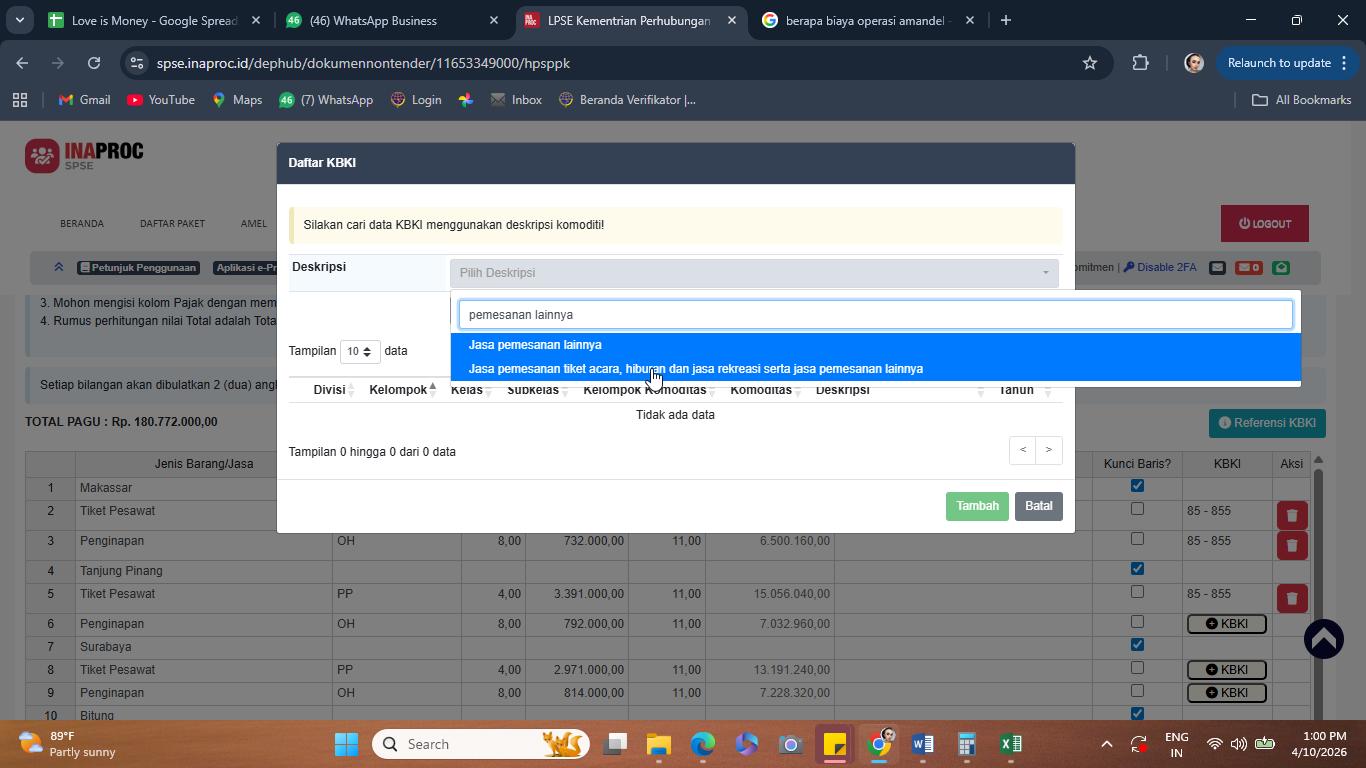Open Calculator from the taskbar
The height and width of the screenshot is (768, 1366).
(966, 744)
